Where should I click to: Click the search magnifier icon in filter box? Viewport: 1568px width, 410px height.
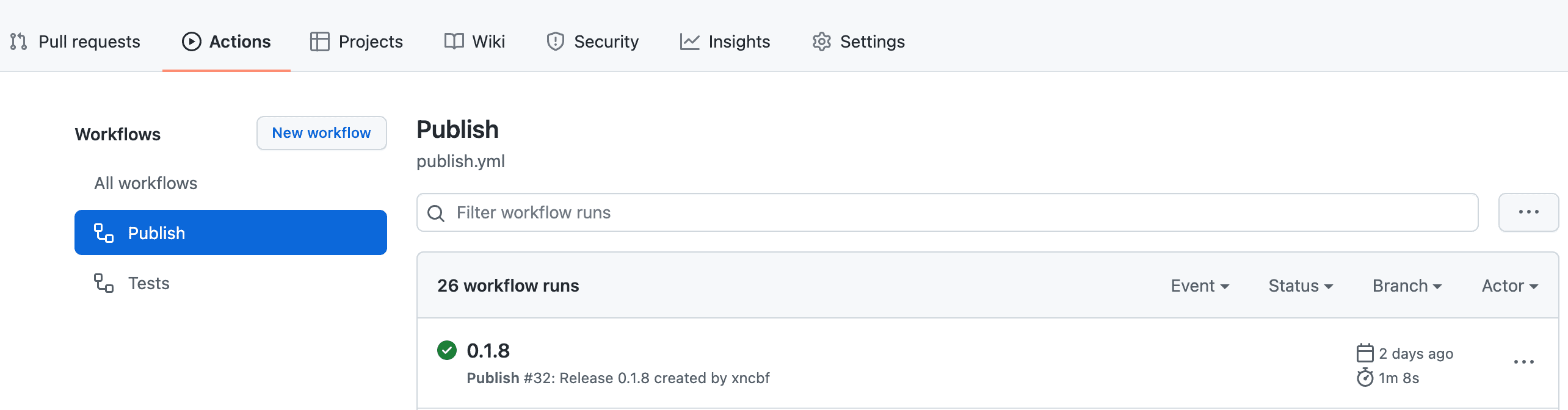[436, 213]
